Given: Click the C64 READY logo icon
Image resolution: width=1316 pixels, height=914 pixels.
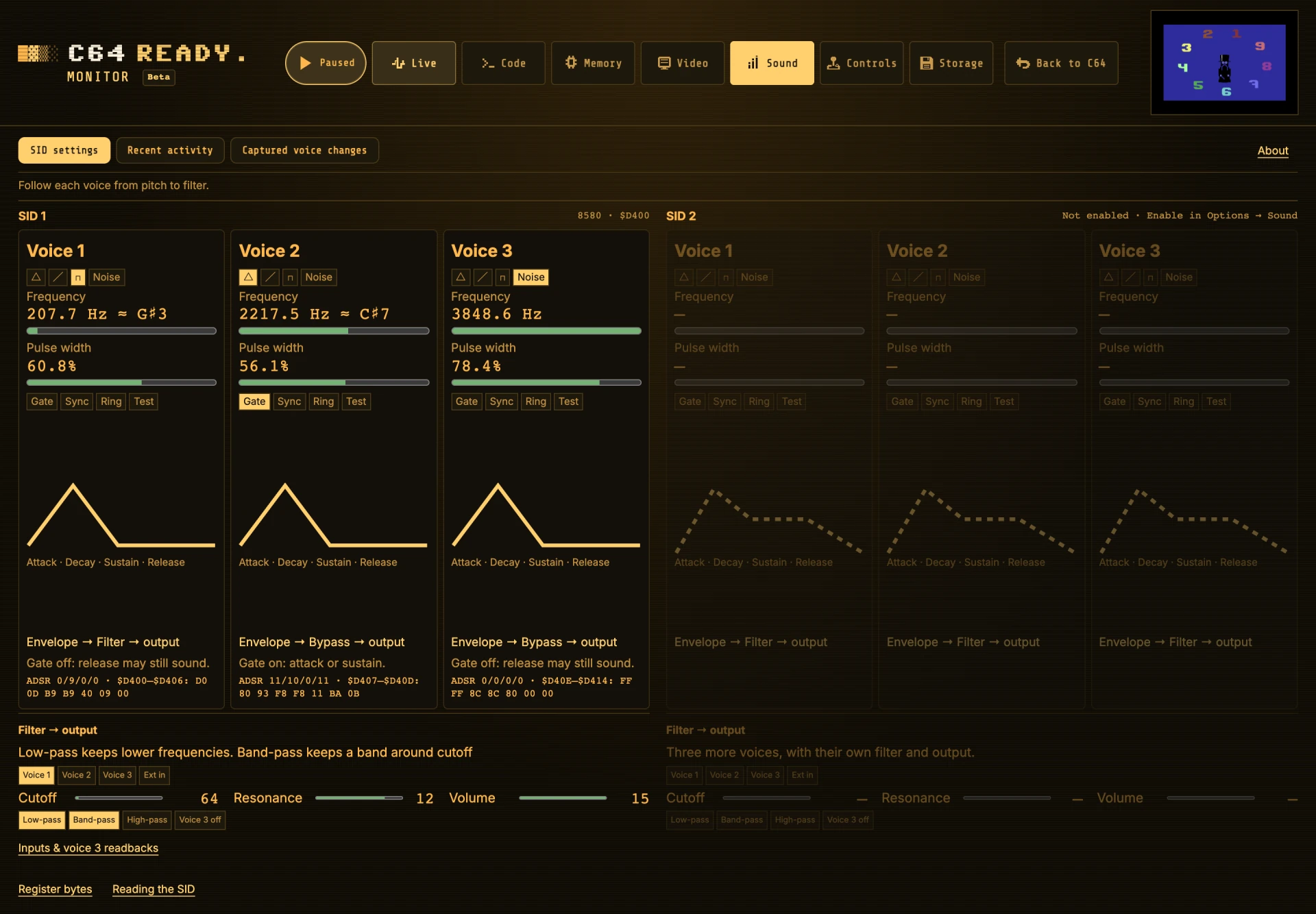Looking at the screenshot, I should [x=38, y=53].
